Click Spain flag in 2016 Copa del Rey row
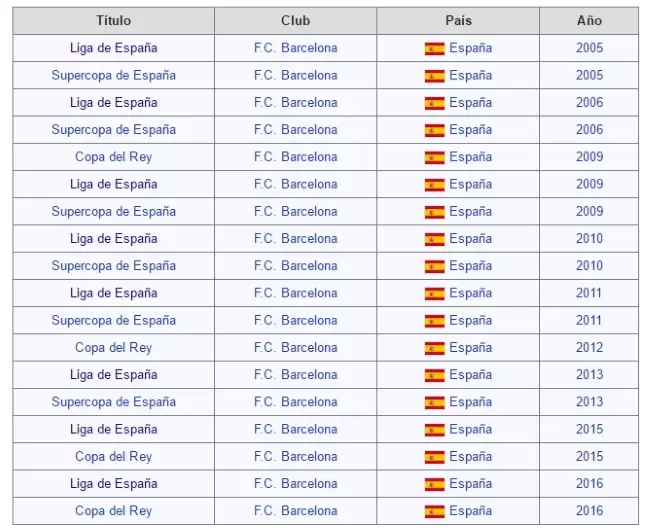The height and width of the screenshot is (529, 650). click(434, 511)
